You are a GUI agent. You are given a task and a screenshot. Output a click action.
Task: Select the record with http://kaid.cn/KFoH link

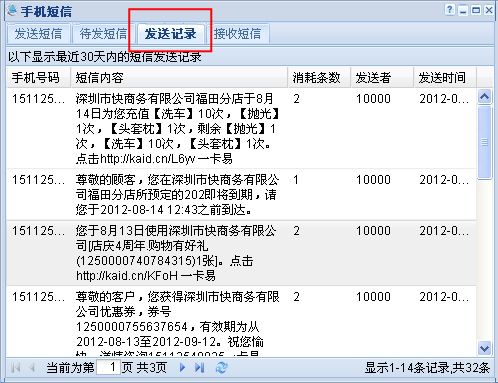tap(242, 253)
